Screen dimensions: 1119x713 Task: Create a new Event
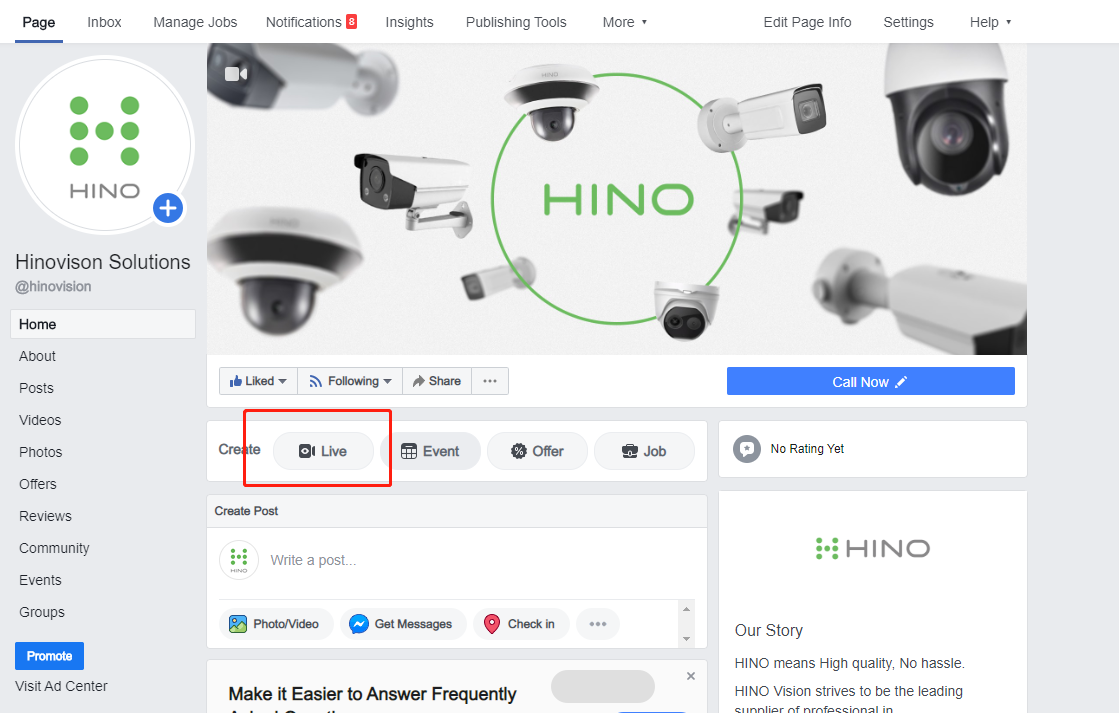point(430,451)
